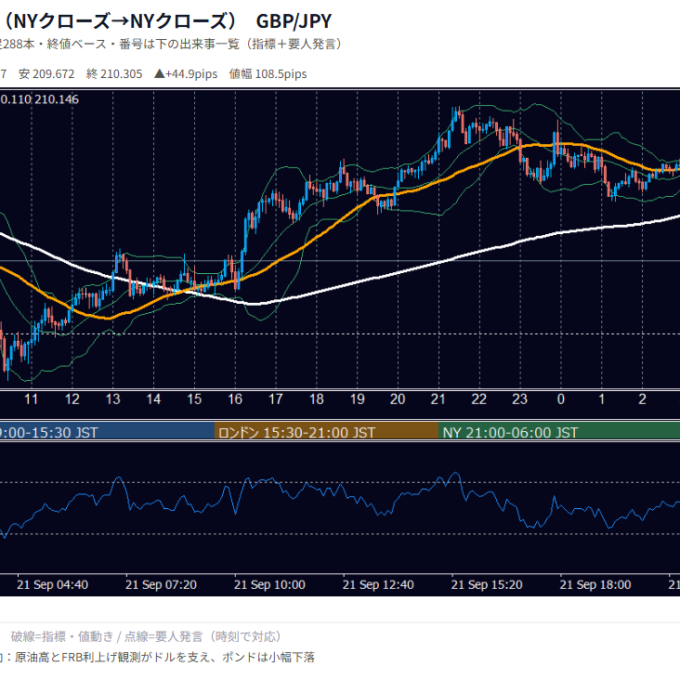Click hour label 0 on the axis
680x680 pixels.
click(561, 399)
